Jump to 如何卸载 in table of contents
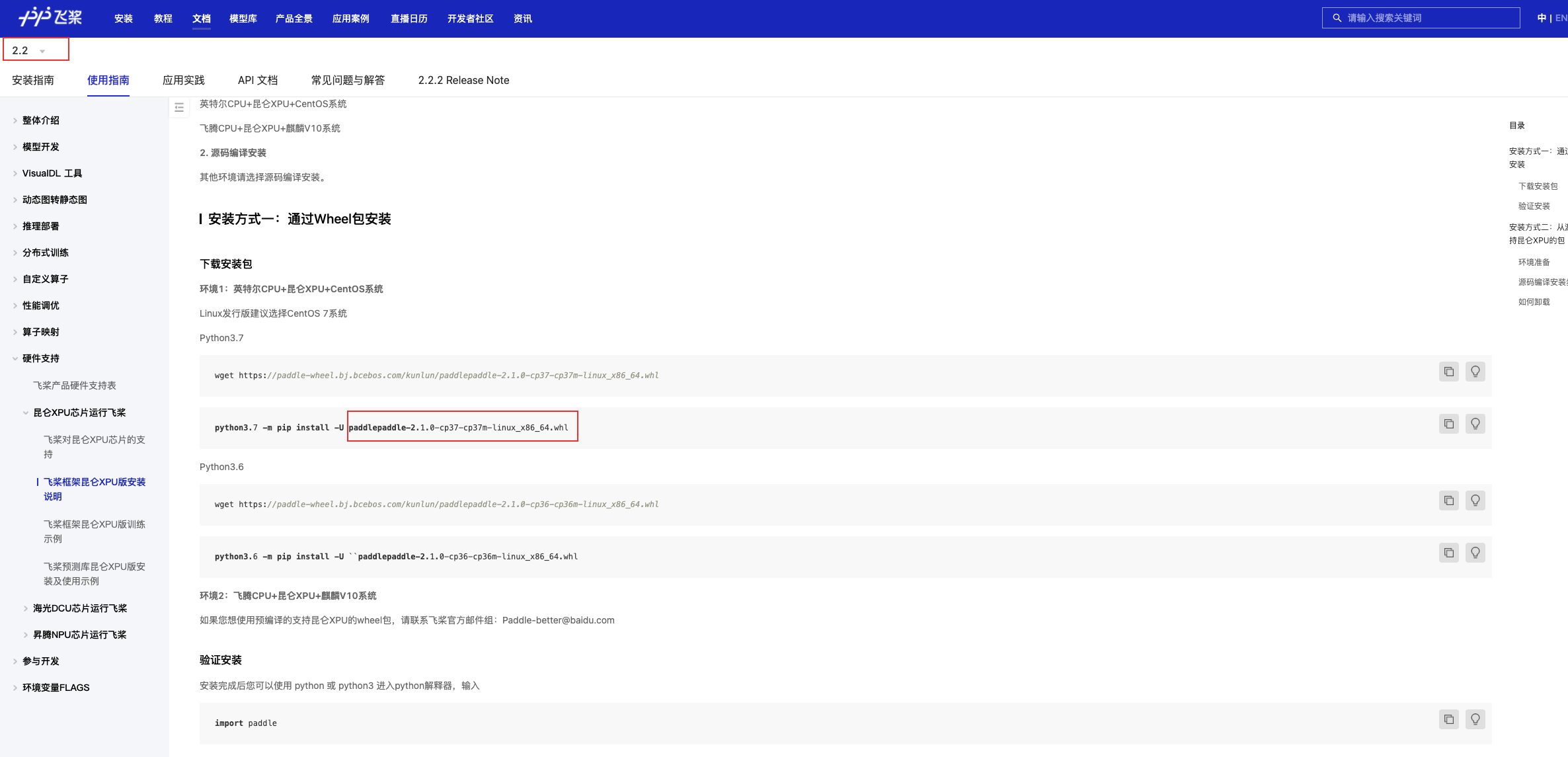Image resolution: width=1568 pixels, height=757 pixels. [x=1534, y=302]
